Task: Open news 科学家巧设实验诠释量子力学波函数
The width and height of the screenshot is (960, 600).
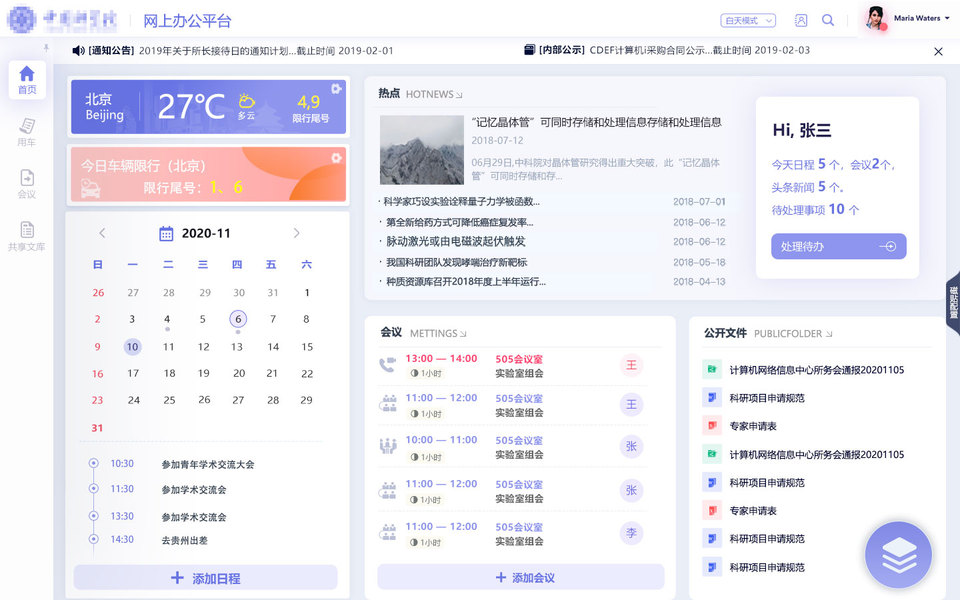Action: 461,201
